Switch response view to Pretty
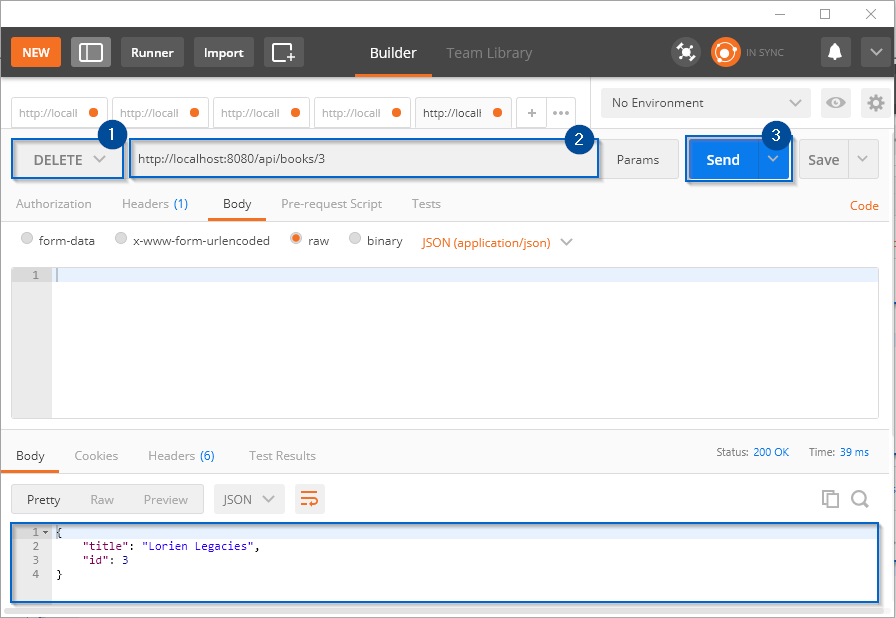Screen dimensions: 896x618 tap(43, 500)
